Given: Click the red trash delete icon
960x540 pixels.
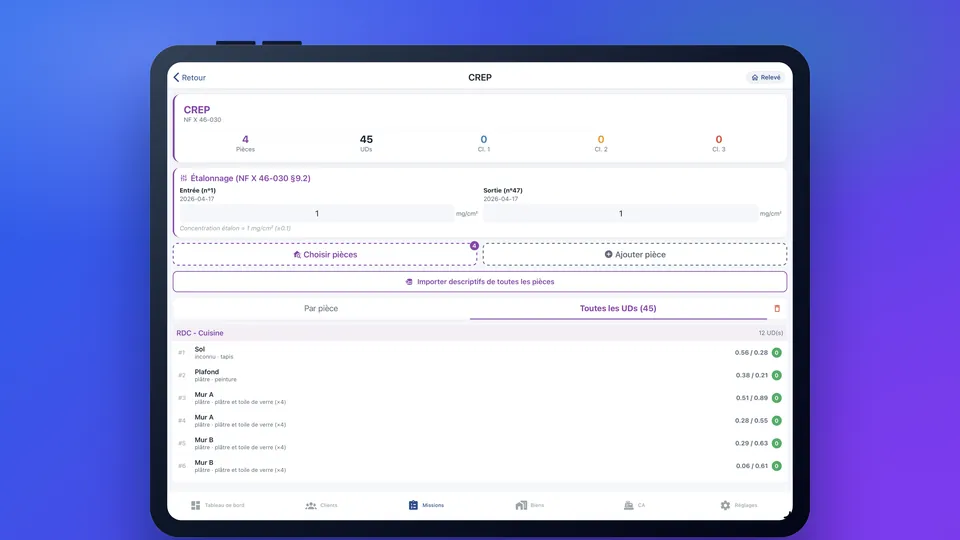Looking at the screenshot, I should (x=777, y=309).
